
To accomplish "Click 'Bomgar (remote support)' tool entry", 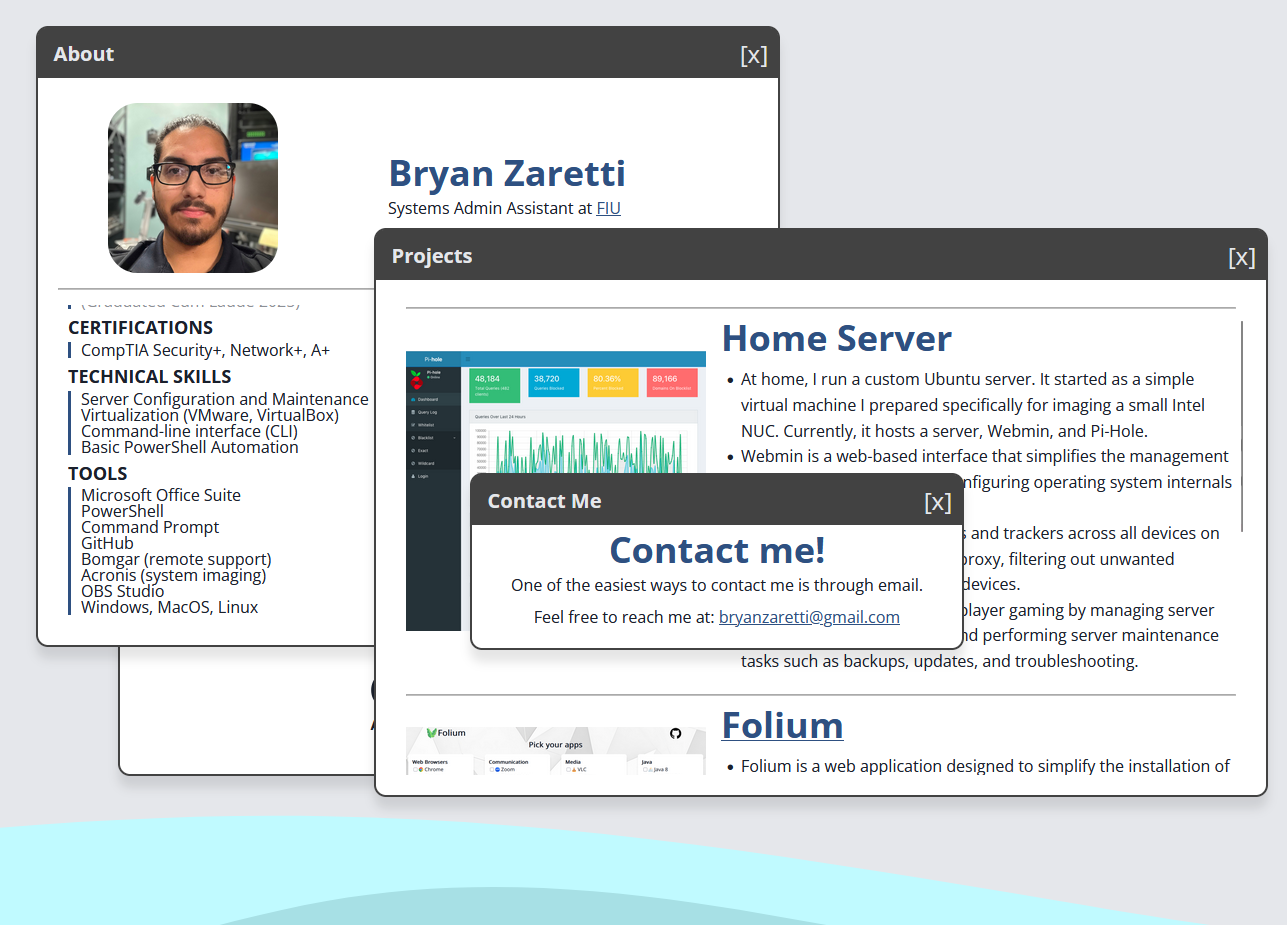I will pyautogui.click(x=176, y=559).
